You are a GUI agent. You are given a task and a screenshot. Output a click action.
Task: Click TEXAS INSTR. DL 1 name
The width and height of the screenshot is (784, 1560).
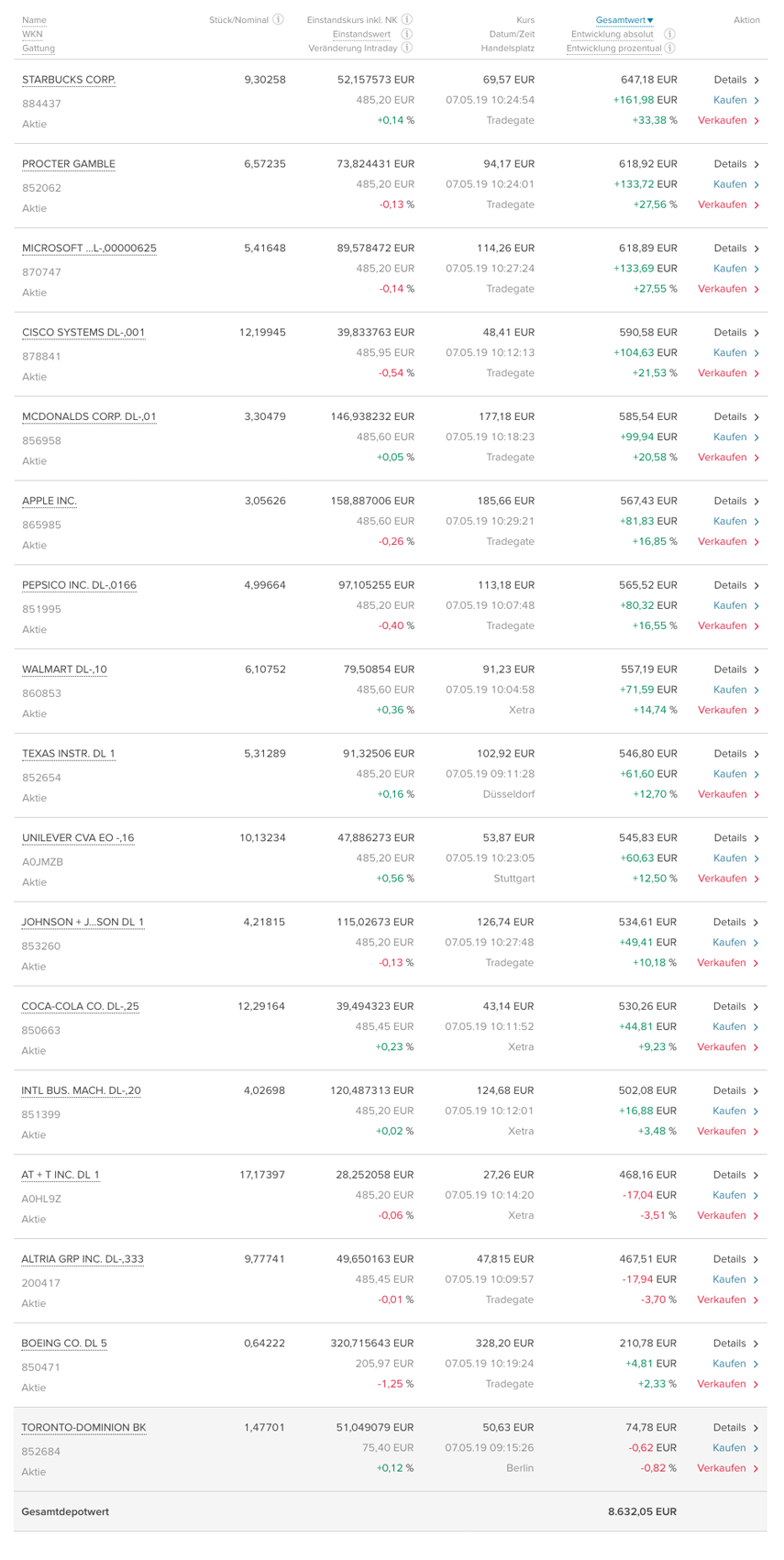click(69, 754)
